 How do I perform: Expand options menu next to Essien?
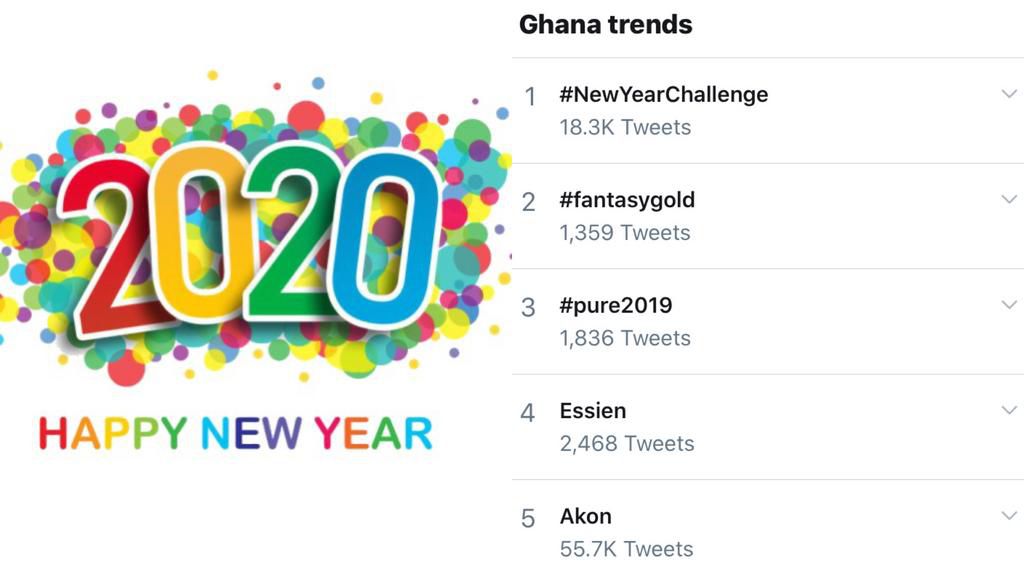point(1009,410)
